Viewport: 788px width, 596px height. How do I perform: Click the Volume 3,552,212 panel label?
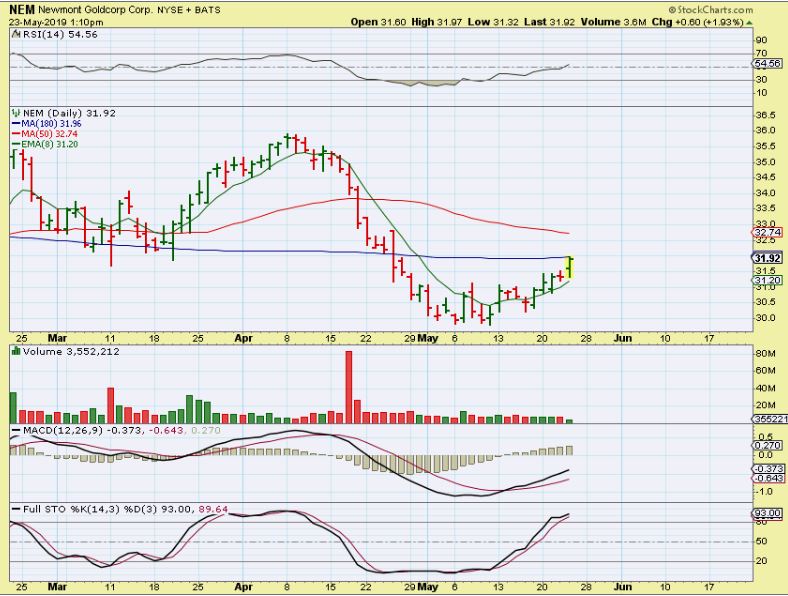tap(71, 351)
